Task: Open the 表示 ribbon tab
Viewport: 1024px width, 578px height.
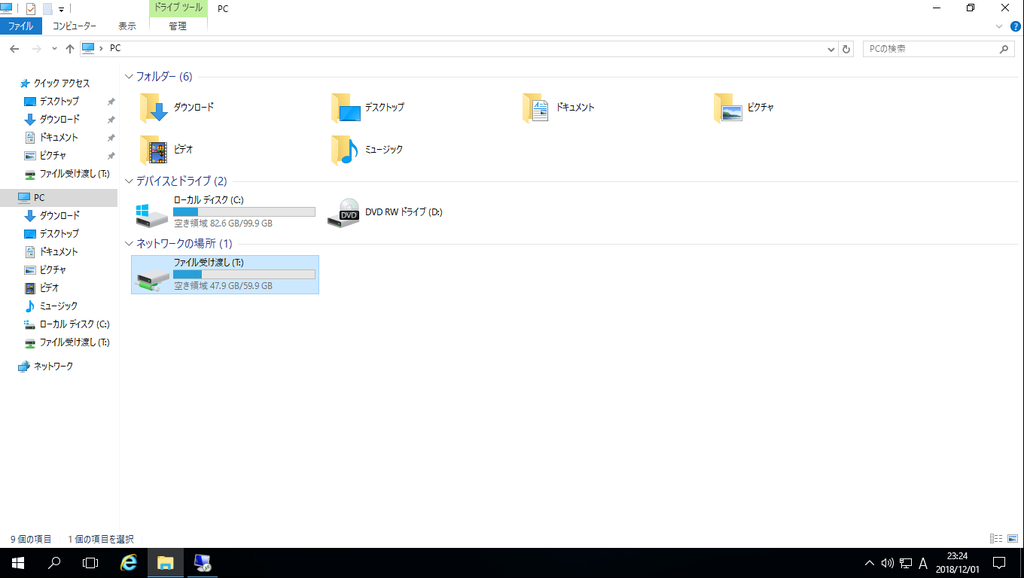Action: (127, 26)
